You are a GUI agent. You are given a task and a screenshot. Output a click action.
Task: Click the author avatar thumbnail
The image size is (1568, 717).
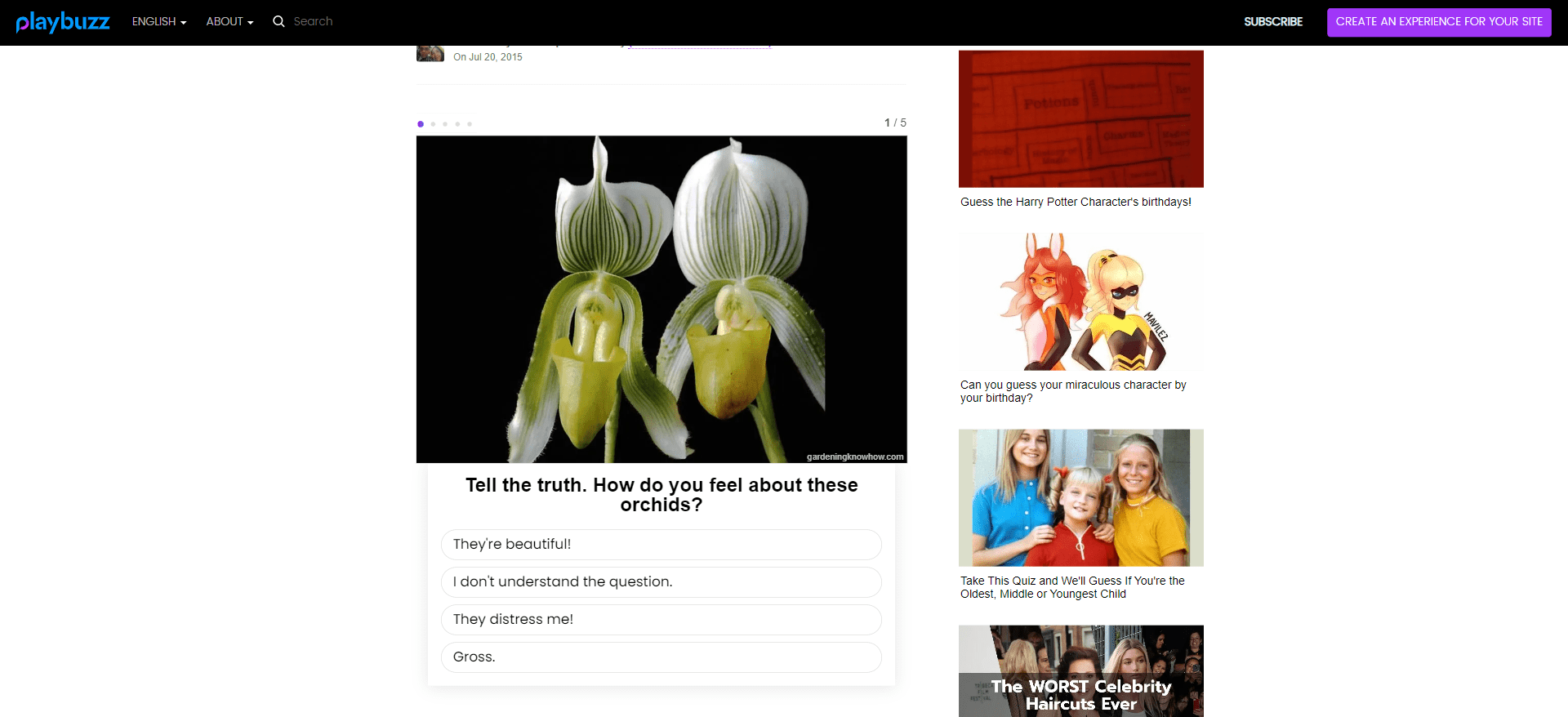tap(430, 54)
